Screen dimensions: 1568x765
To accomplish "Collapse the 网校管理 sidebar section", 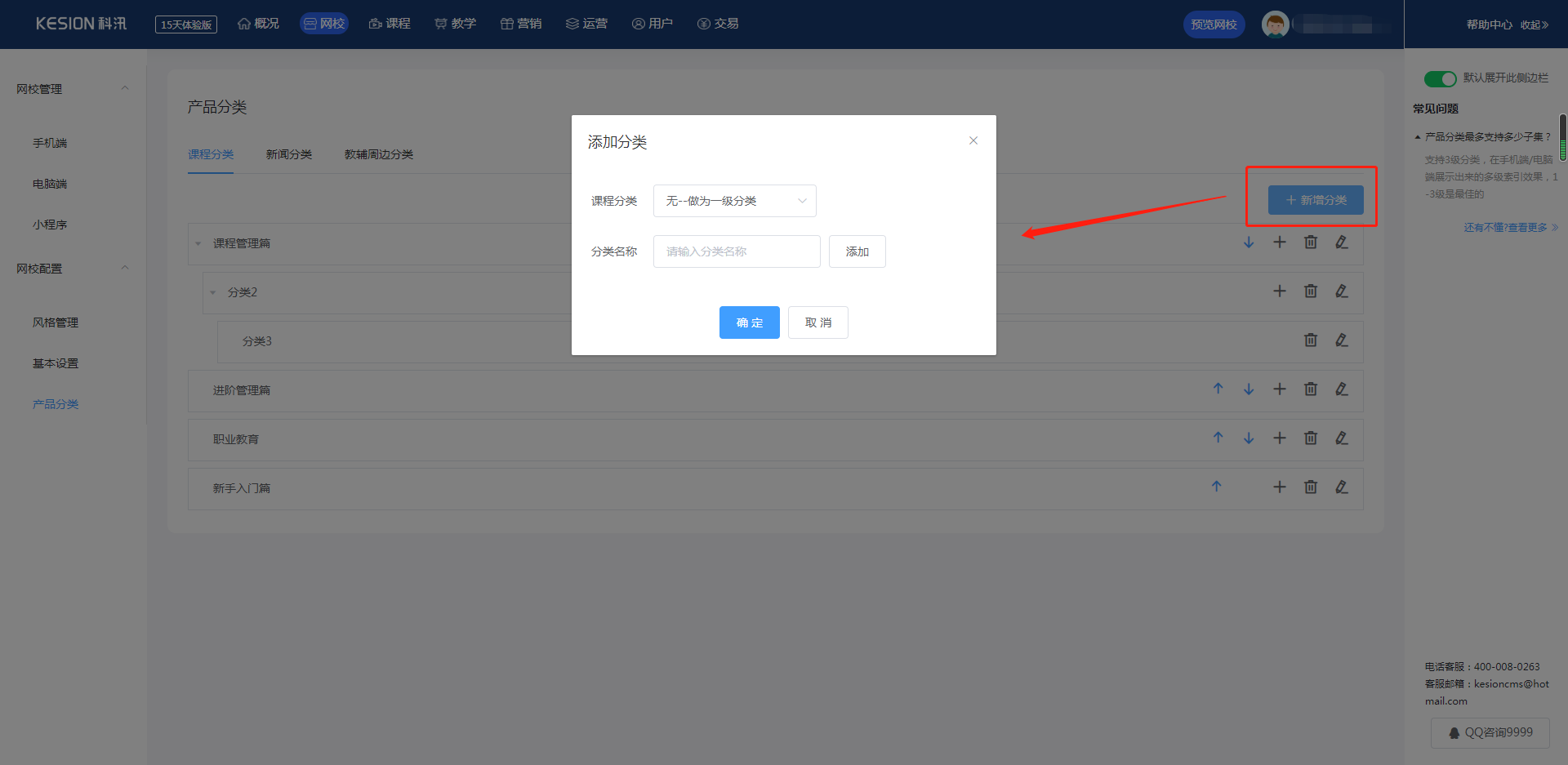I will 125,88.
